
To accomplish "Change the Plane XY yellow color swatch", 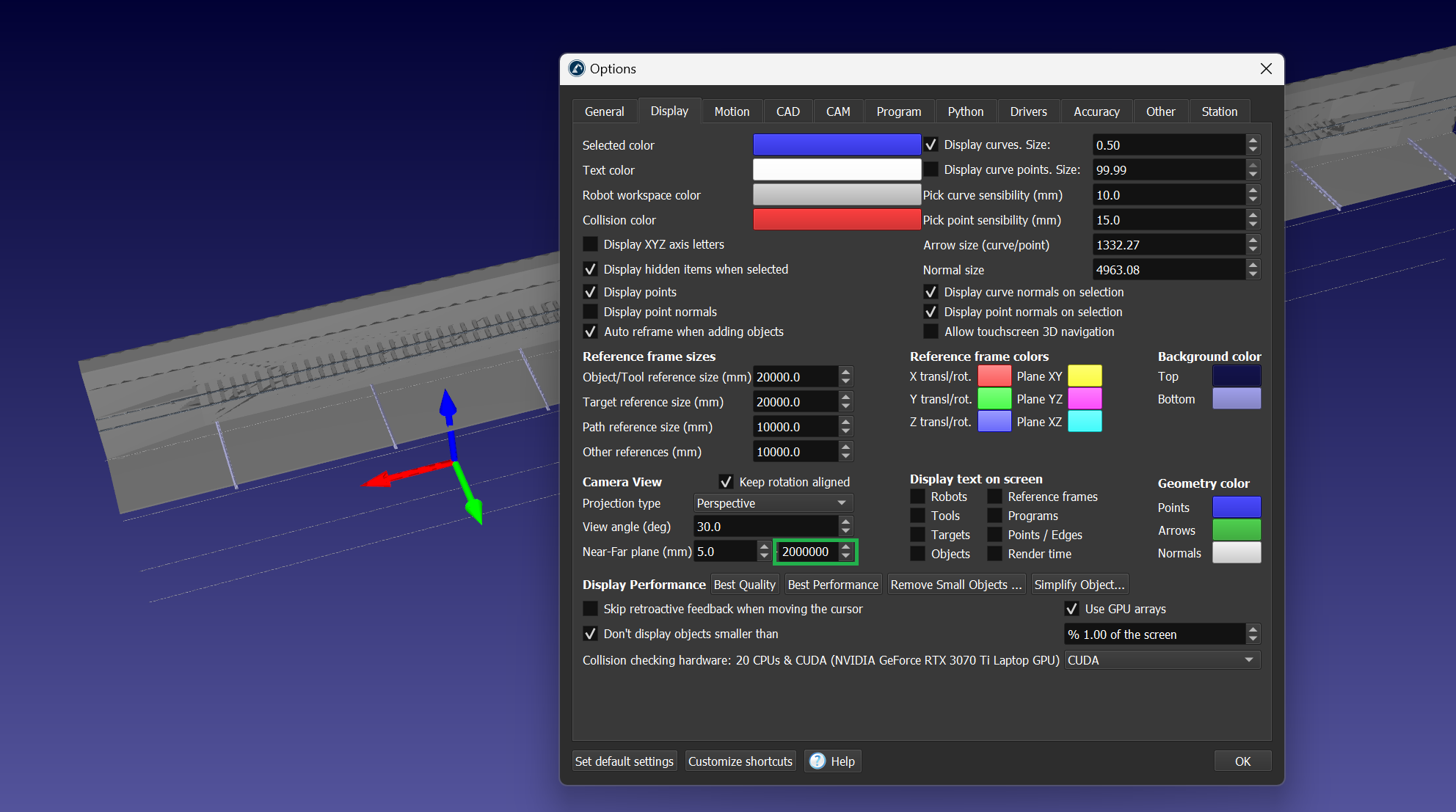I will [1084, 376].
